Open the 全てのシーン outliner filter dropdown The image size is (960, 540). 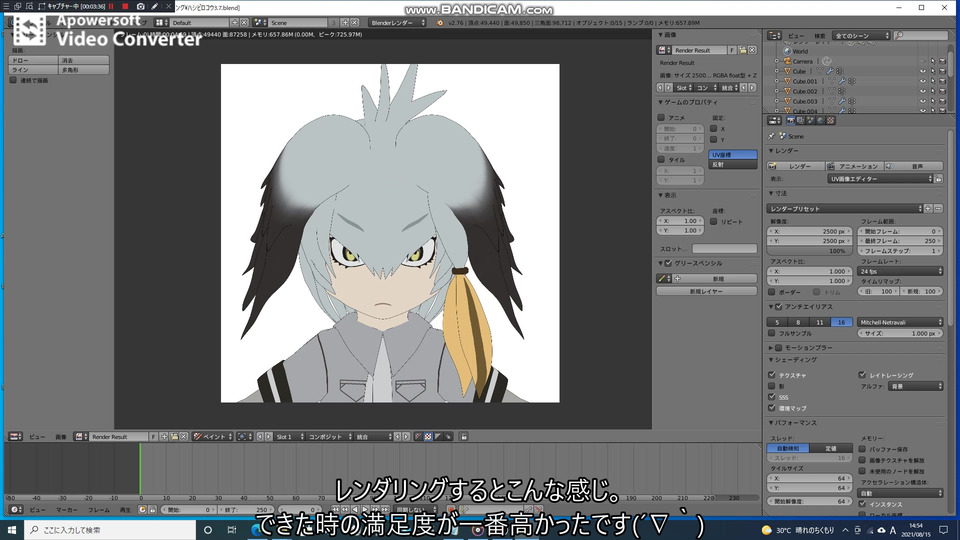[861, 36]
